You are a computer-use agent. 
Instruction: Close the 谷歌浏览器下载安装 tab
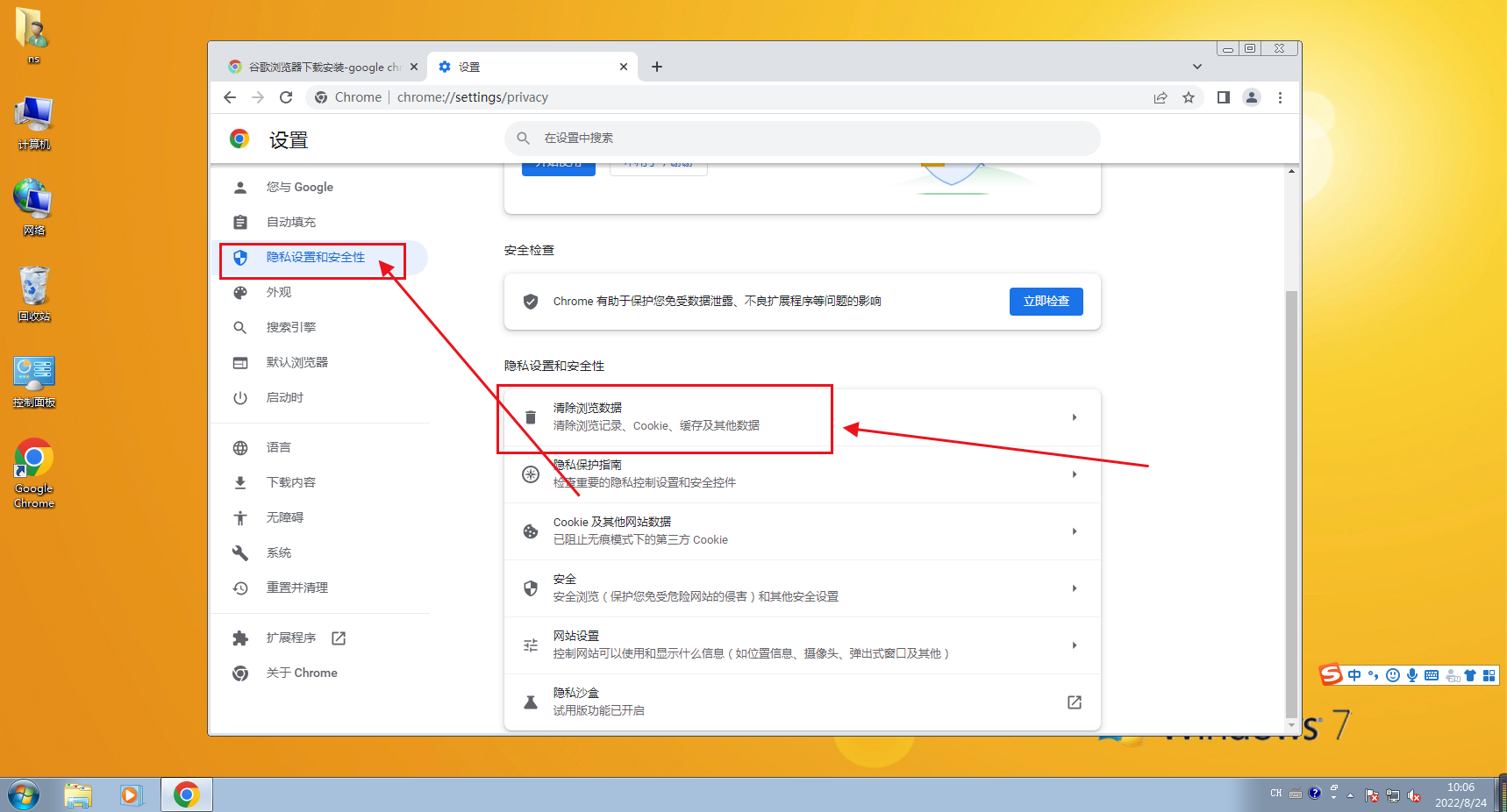[x=414, y=67]
